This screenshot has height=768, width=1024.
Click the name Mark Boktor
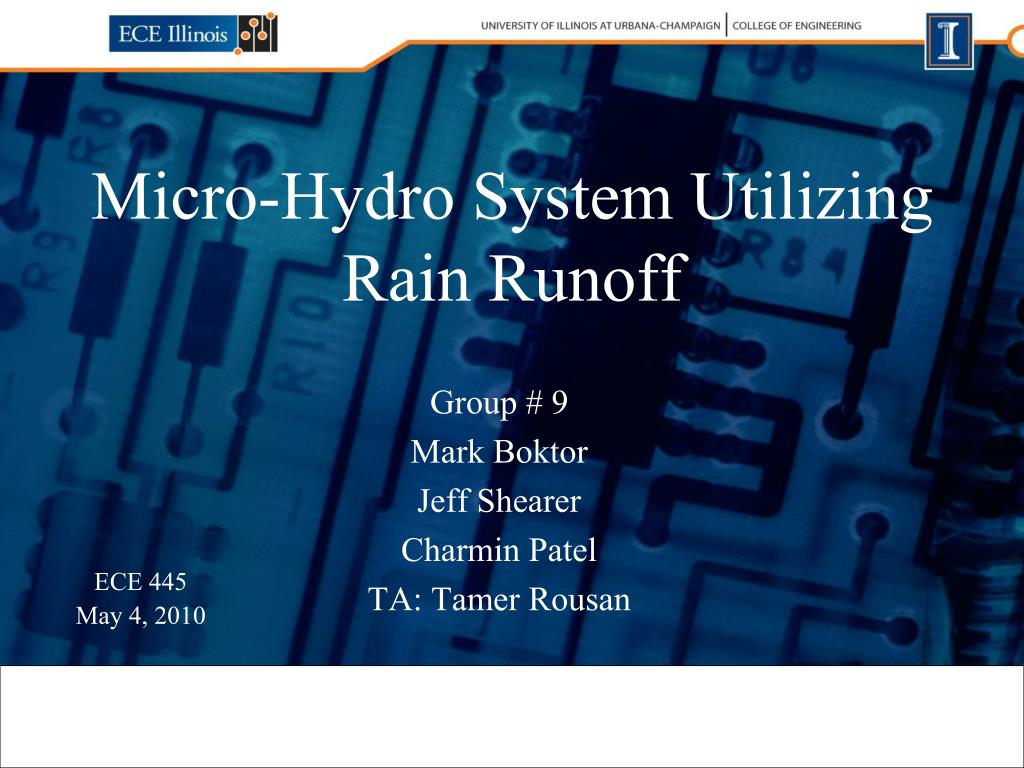point(500,451)
